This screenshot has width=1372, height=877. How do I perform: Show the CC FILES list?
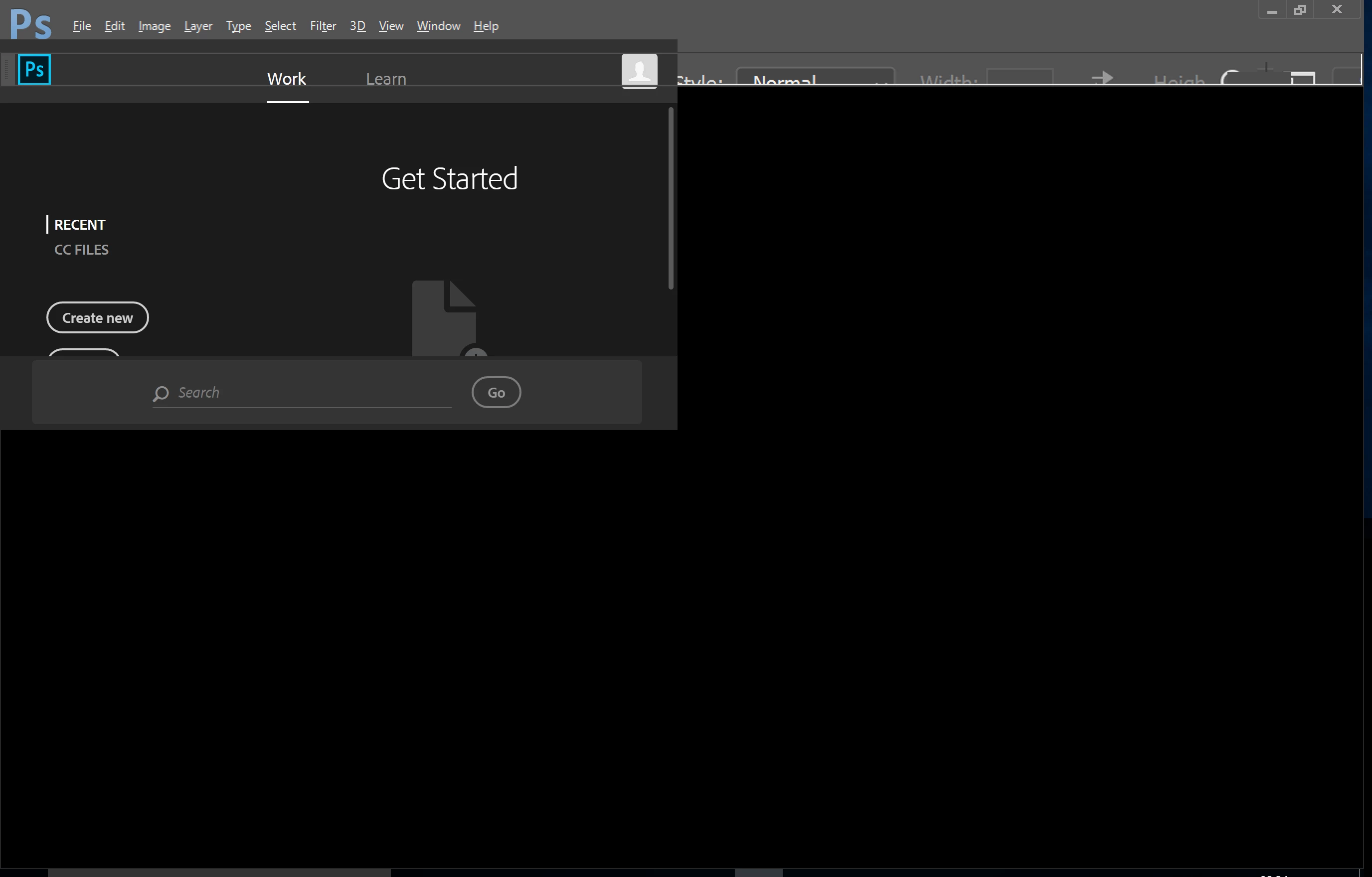point(81,250)
